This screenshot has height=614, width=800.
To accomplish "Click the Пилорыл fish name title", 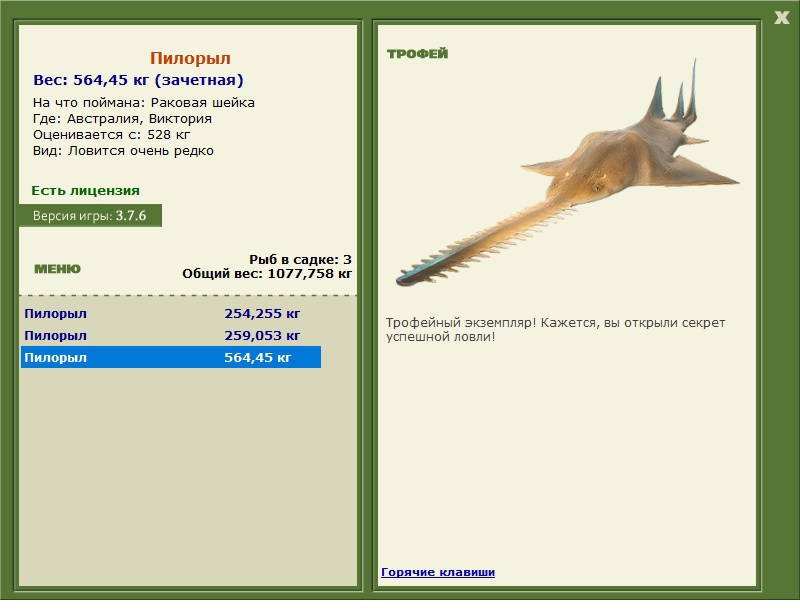I will [190, 58].
